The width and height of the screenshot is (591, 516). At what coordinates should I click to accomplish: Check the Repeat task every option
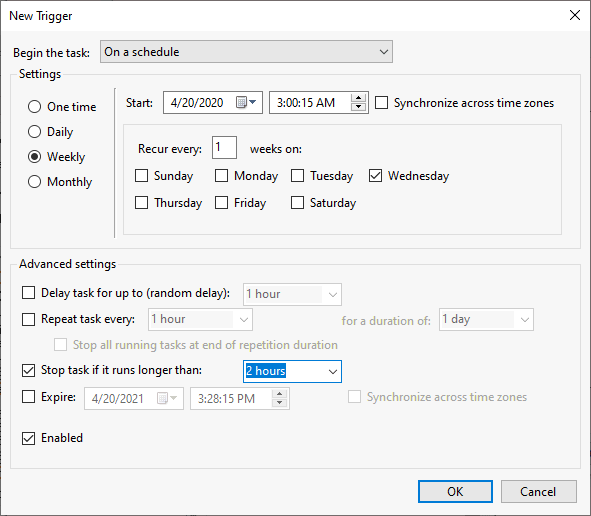[28, 319]
